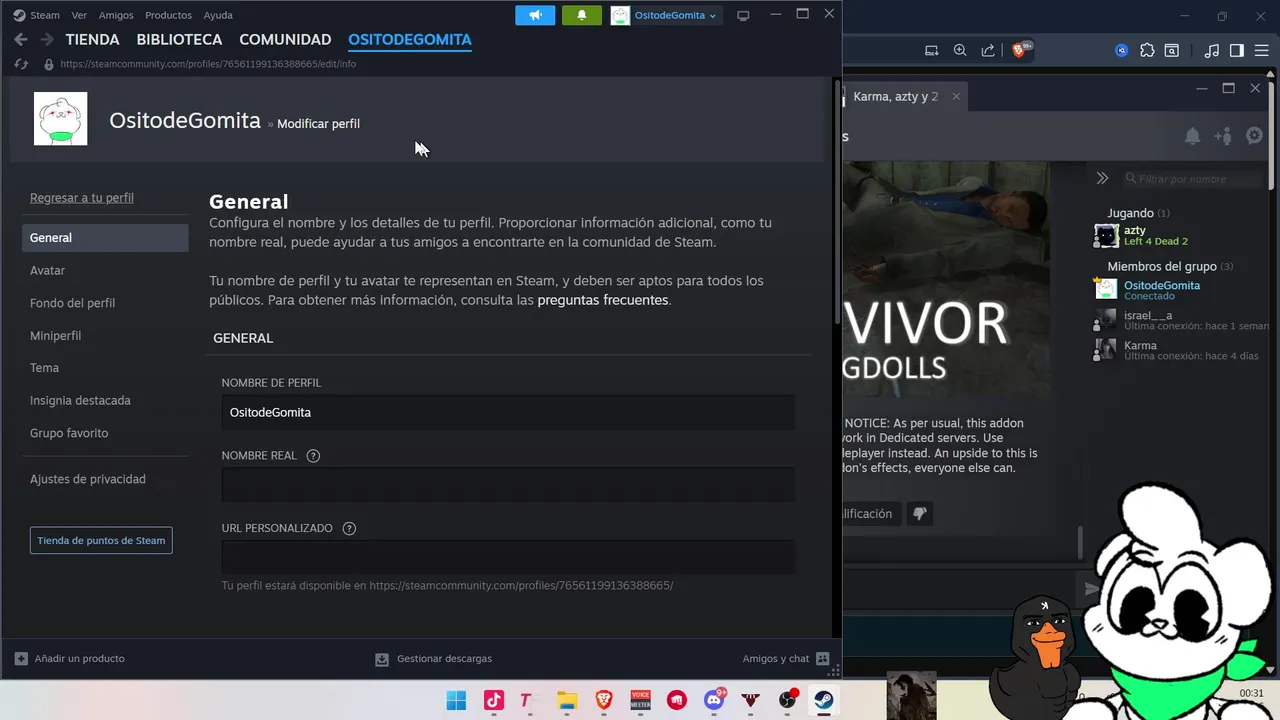Click the browser share icon

pyautogui.click(x=988, y=51)
